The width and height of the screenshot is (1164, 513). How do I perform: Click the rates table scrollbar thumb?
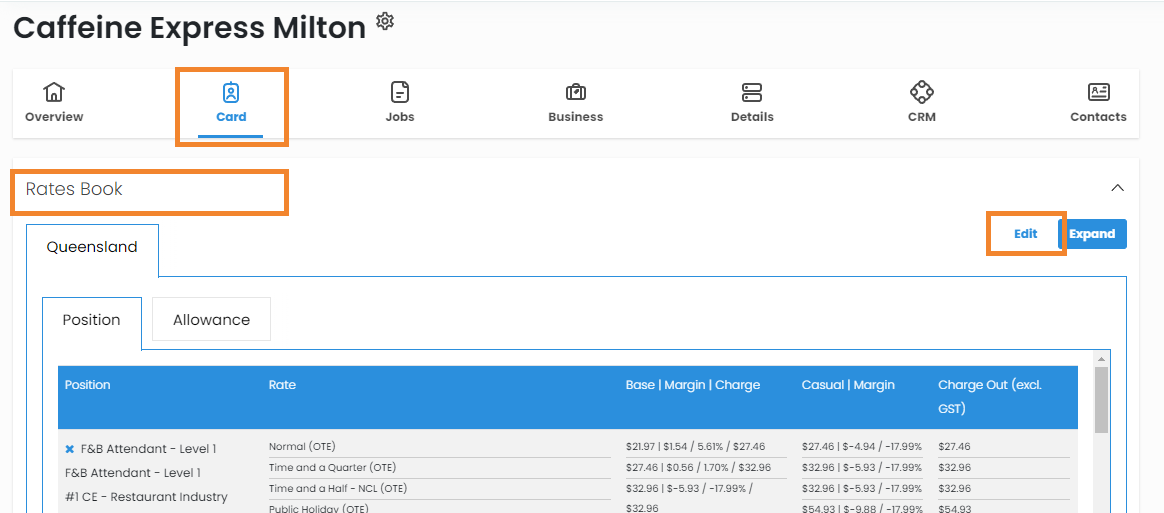tap(1101, 400)
